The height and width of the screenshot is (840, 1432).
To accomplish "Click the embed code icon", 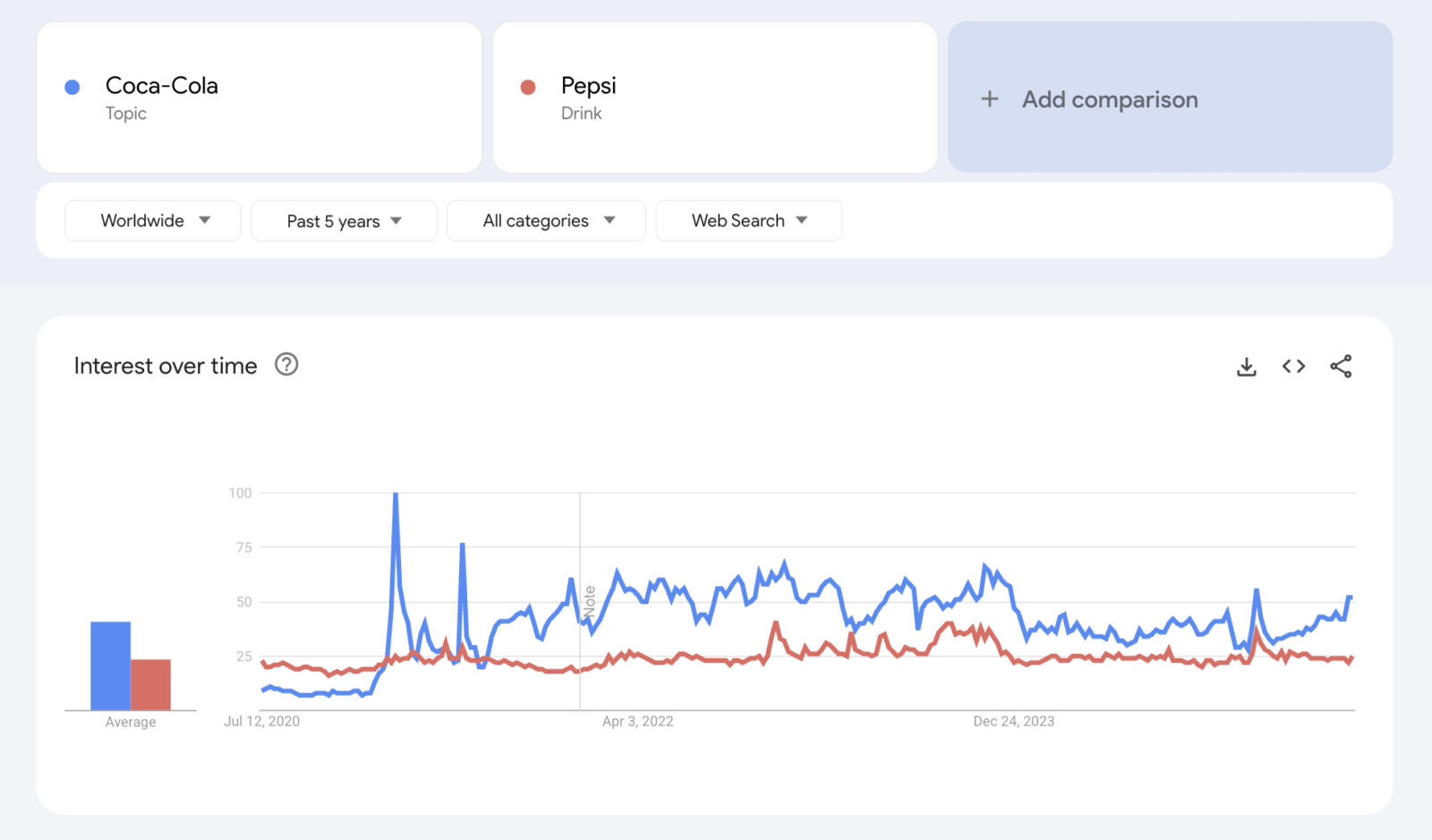I will click(x=1293, y=366).
